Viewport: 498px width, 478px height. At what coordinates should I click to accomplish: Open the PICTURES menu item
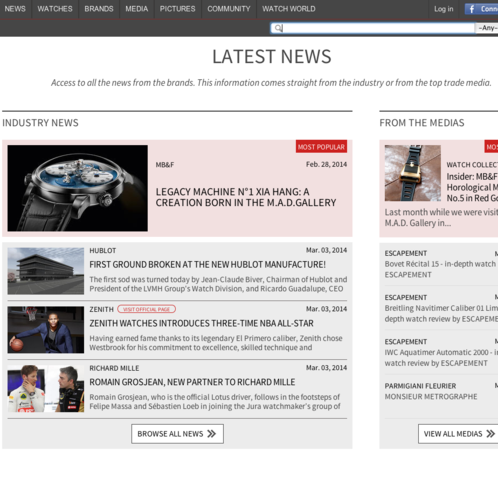coord(177,9)
